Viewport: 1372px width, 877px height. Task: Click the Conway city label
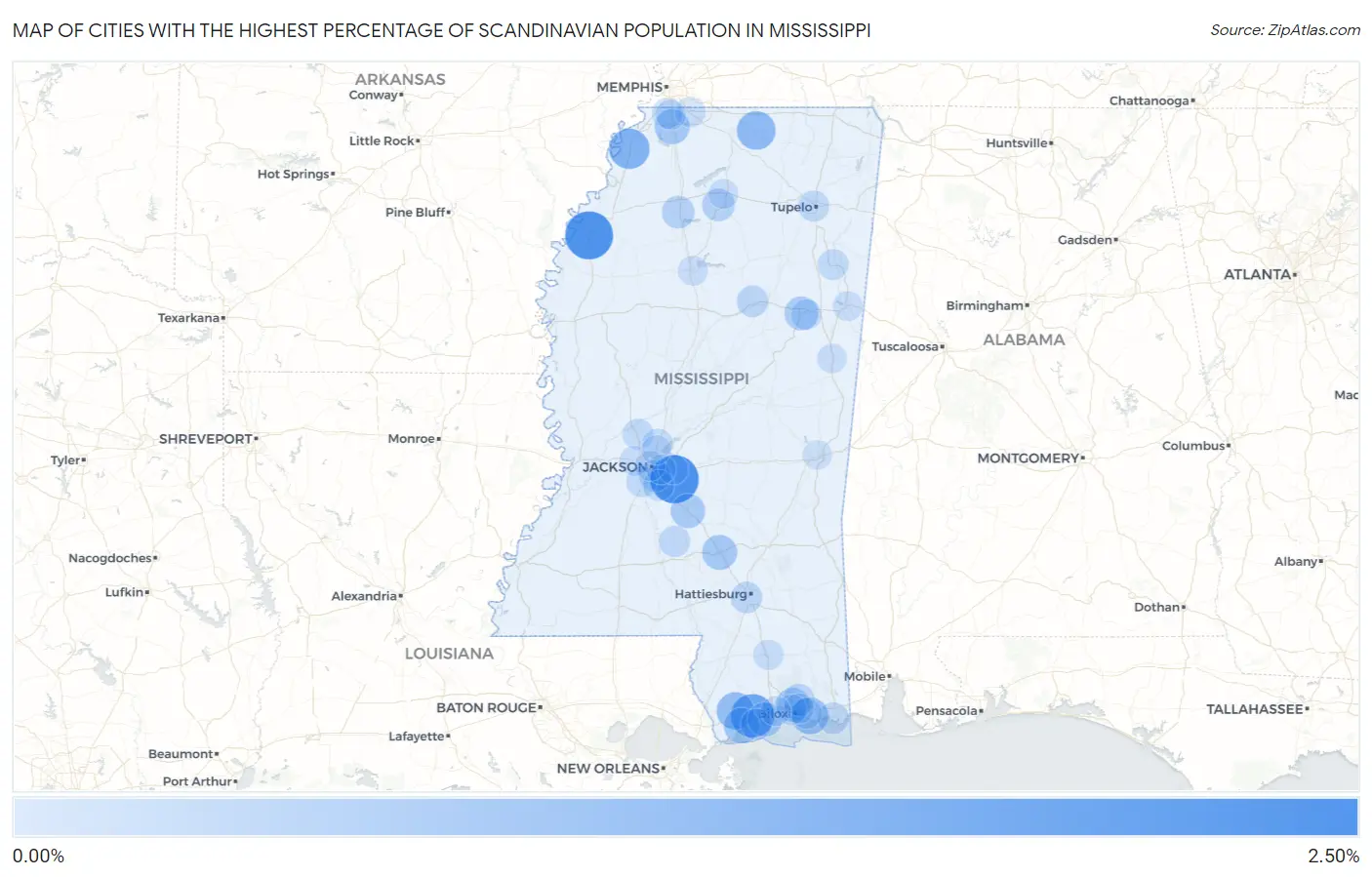click(x=374, y=95)
